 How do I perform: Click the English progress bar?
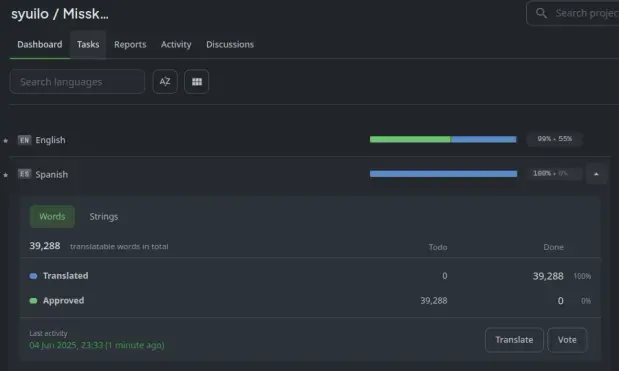tap(443, 139)
